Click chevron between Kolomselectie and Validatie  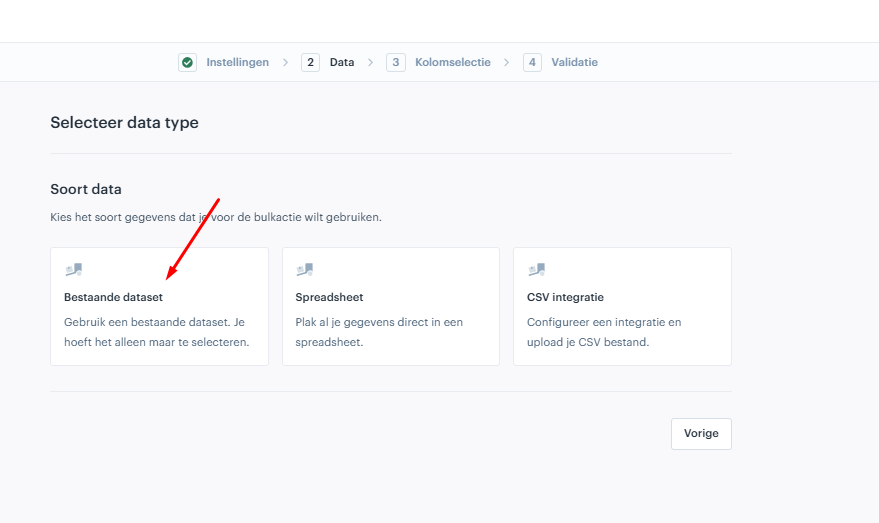click(506, 62)
